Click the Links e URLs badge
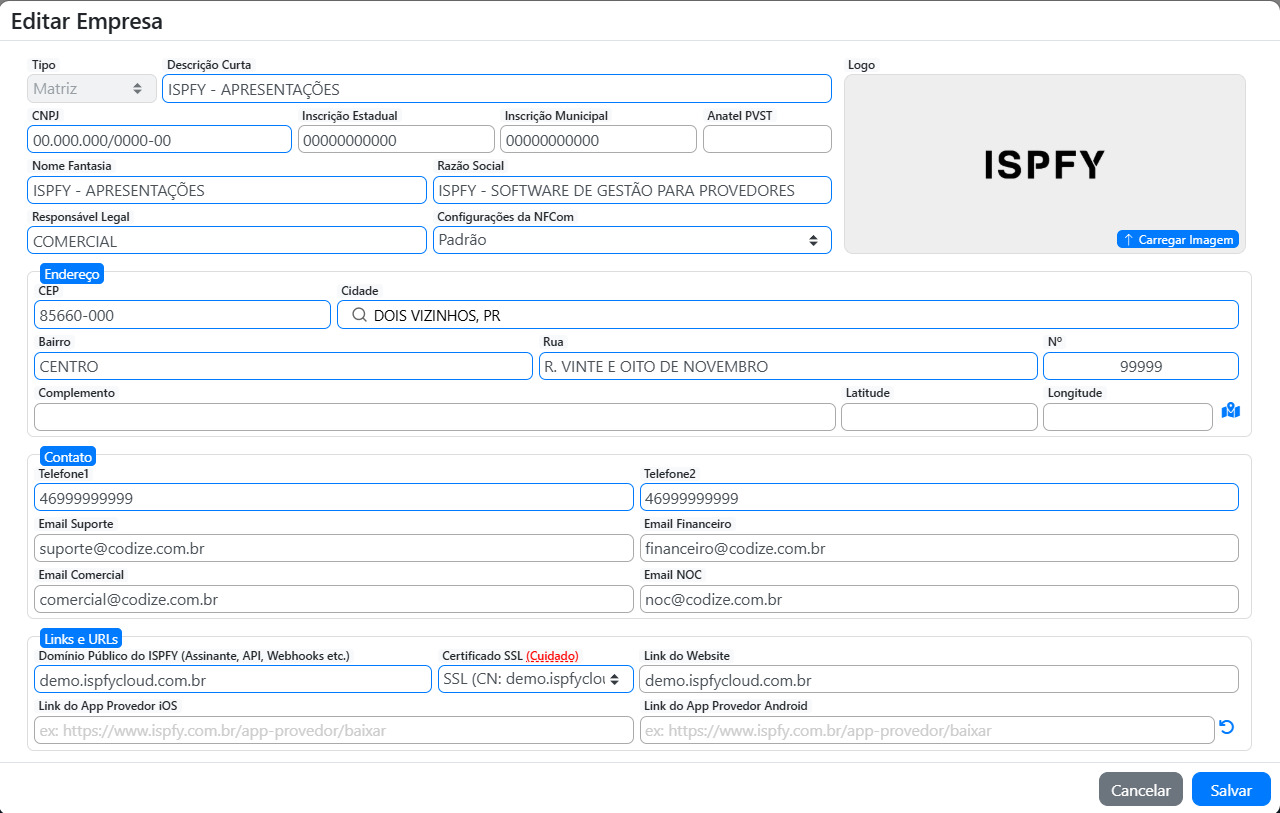1280x813 pixels. (x=79, y=638)
